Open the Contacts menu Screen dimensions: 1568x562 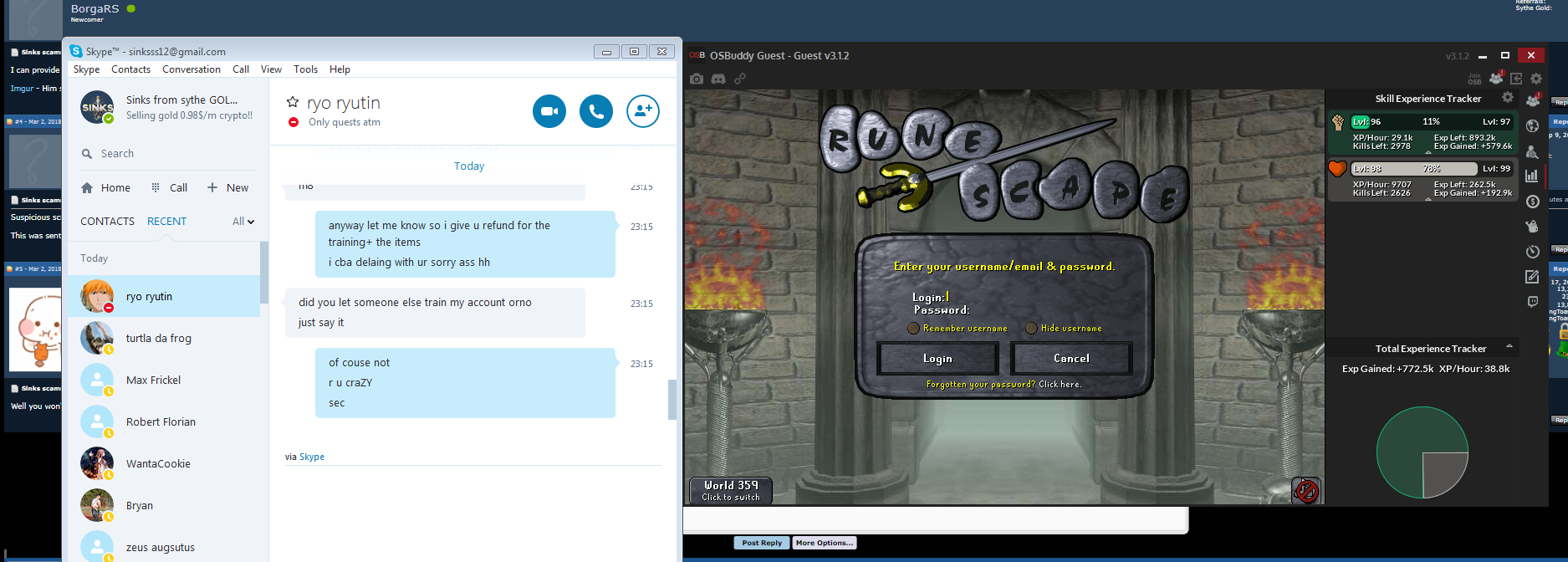pos(130,69)
